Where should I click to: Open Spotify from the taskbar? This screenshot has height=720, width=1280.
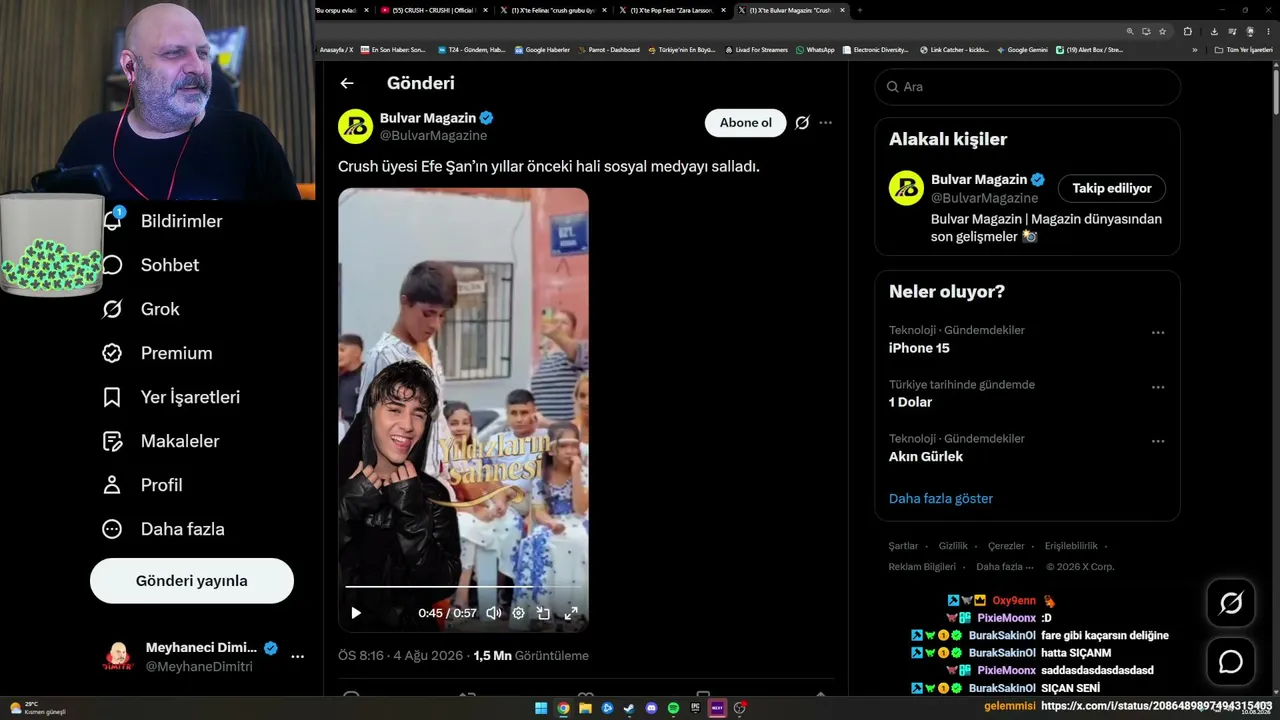tap(673, 708)
